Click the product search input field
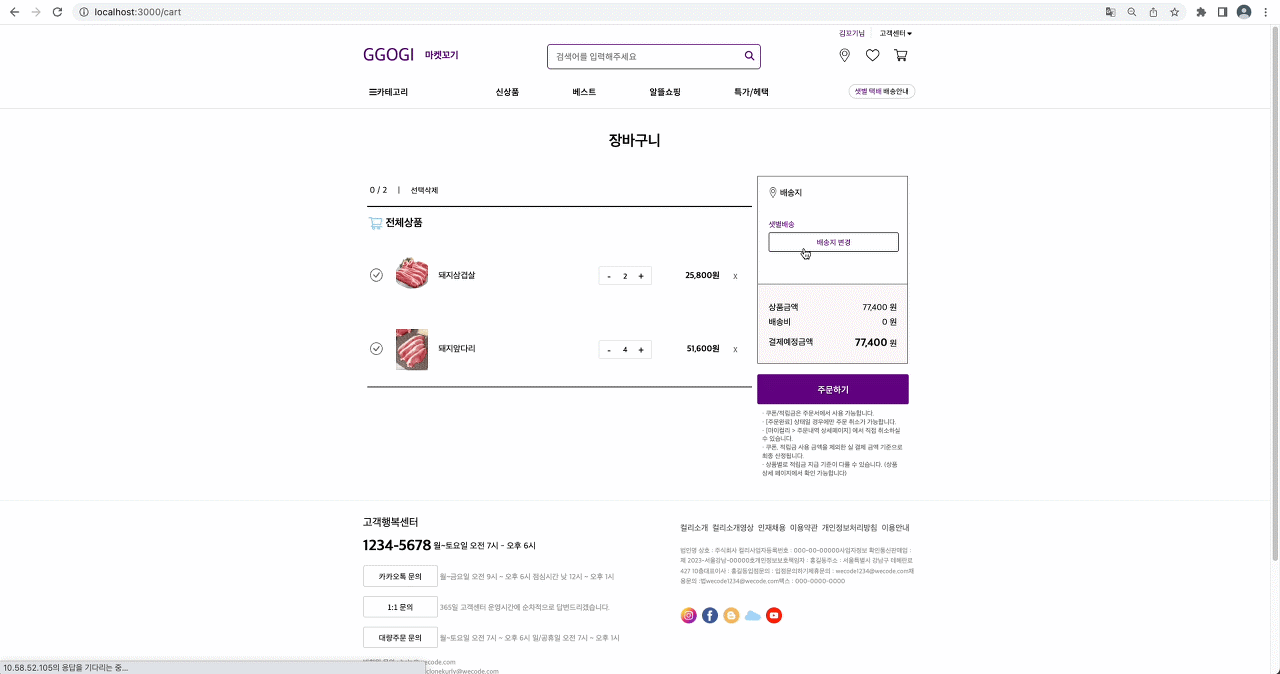The width and height of the screenshot is (1280, 674). 647,57
